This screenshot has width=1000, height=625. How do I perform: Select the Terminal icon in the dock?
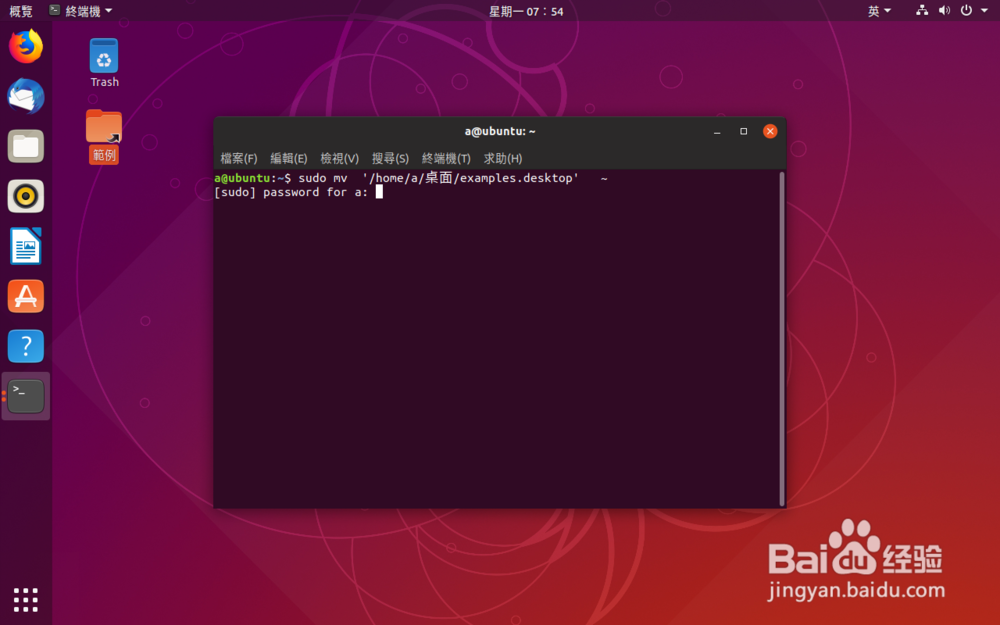pos(26,396)
